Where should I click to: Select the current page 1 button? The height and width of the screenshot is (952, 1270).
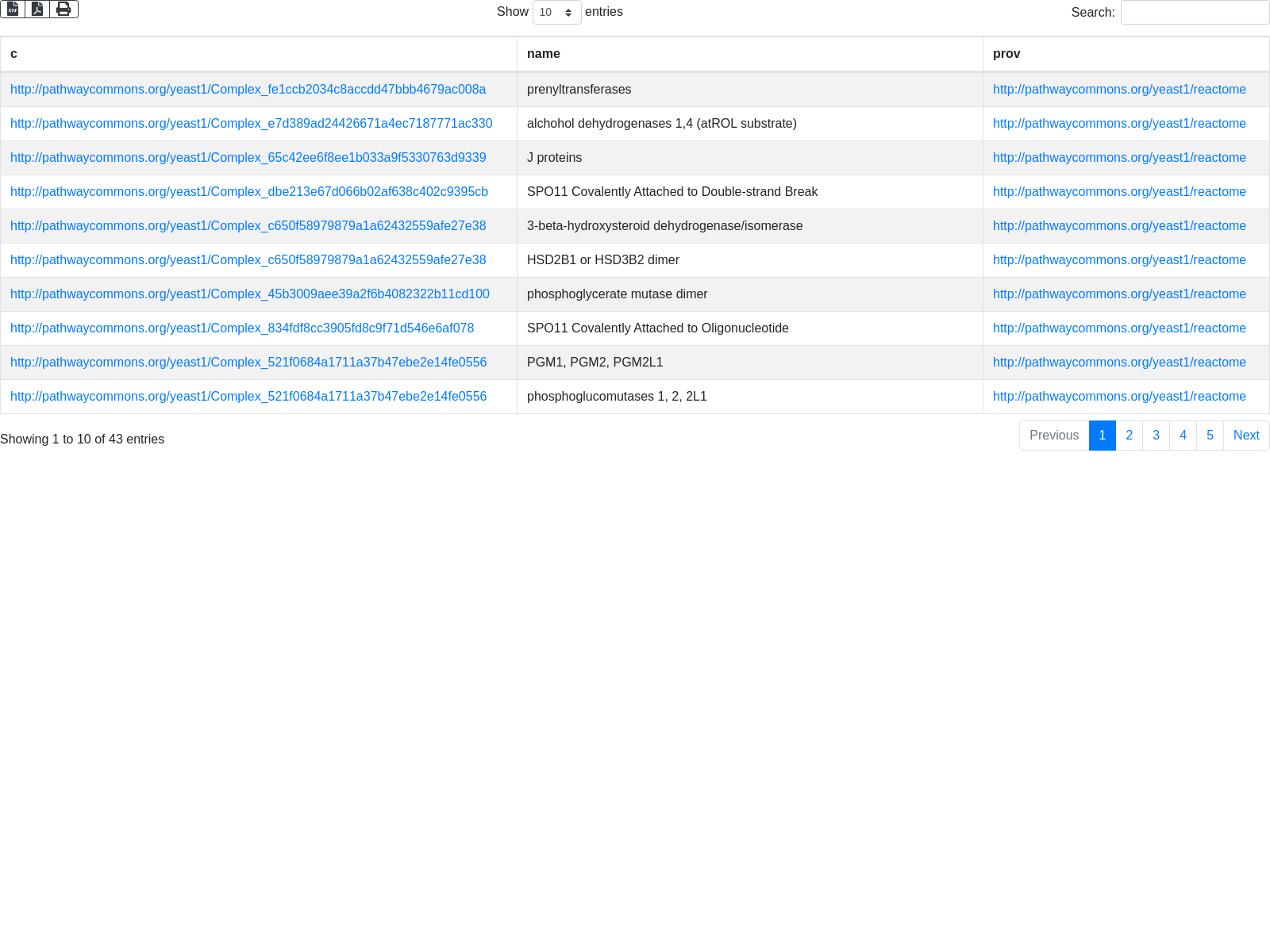point(1102,436)
